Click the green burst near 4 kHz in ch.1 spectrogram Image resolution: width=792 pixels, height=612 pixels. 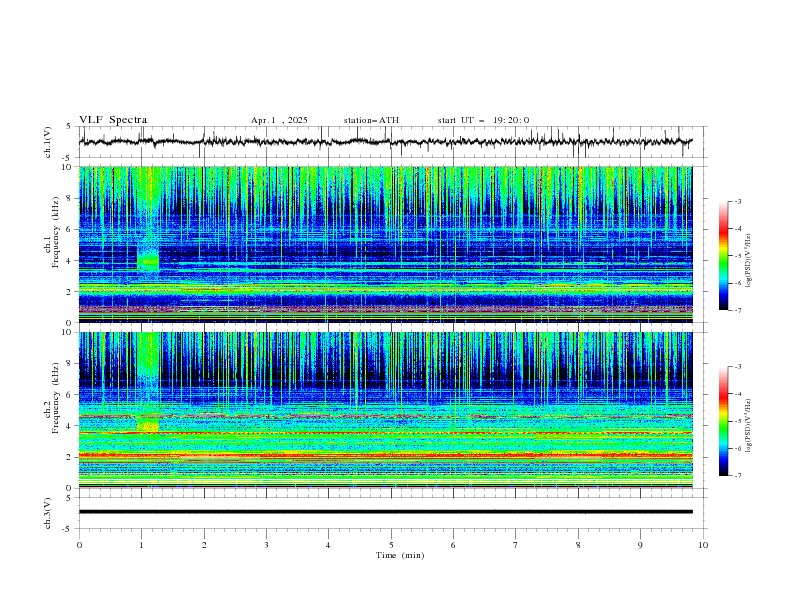tap(148, 261)
